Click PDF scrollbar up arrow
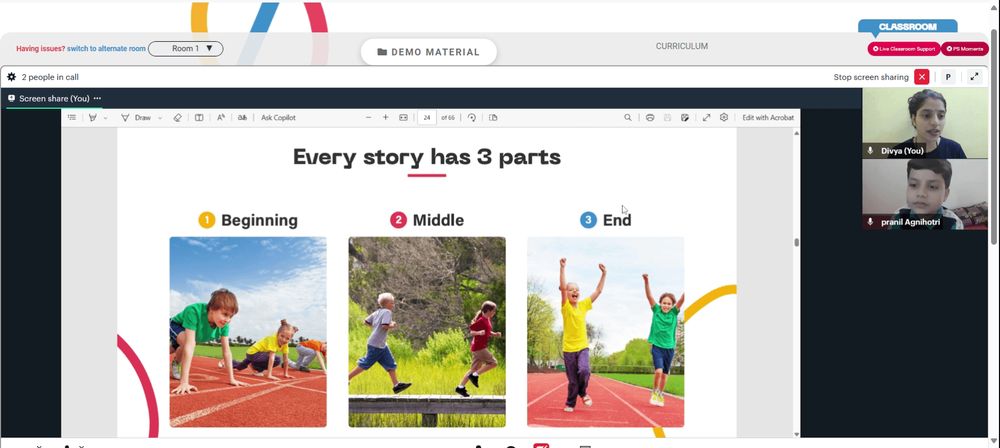 (x=796, y=132)
